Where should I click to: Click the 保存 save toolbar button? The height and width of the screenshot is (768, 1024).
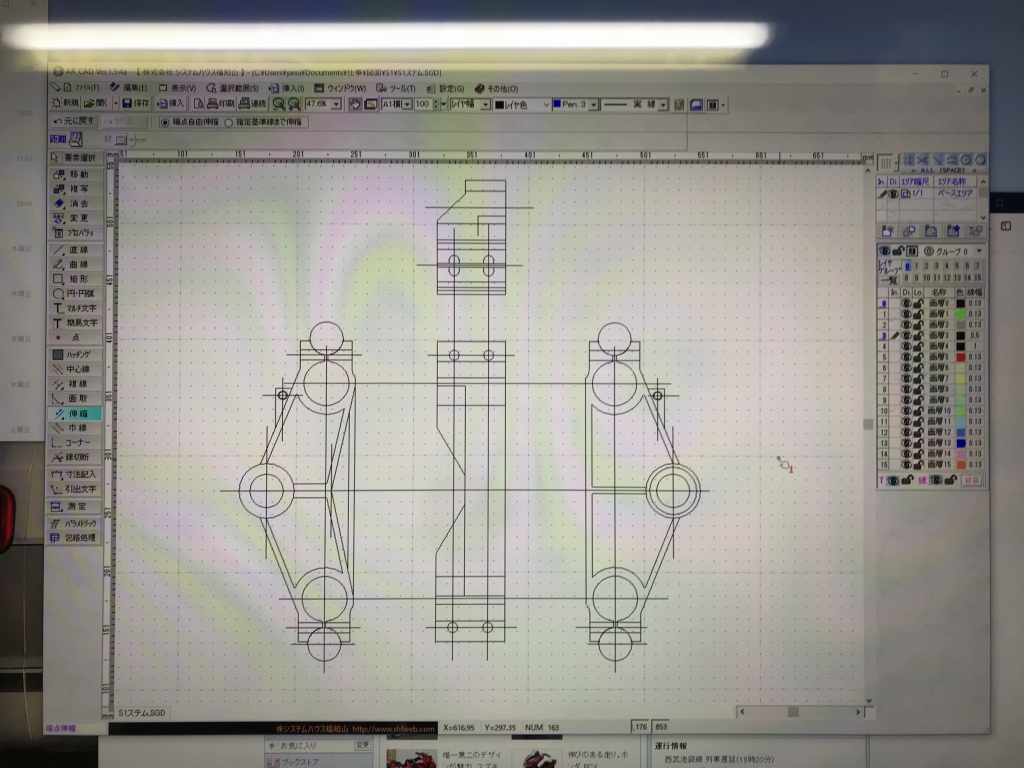[136, 103]
